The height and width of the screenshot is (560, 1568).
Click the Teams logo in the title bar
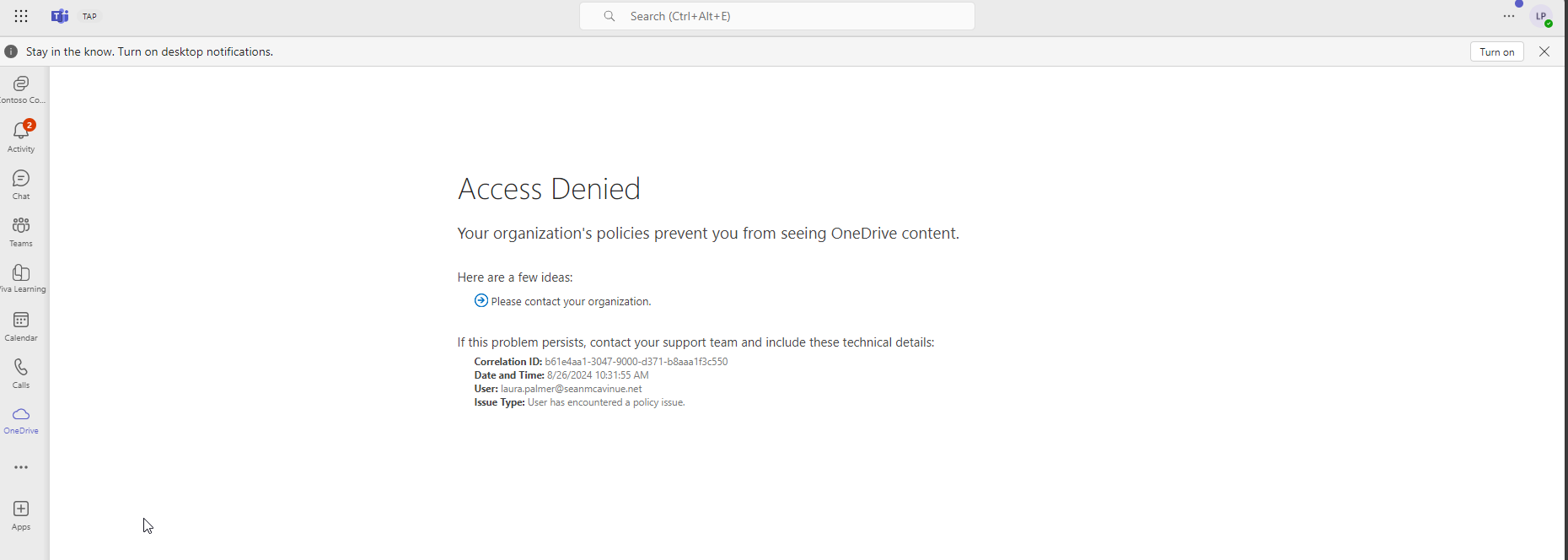59,16
